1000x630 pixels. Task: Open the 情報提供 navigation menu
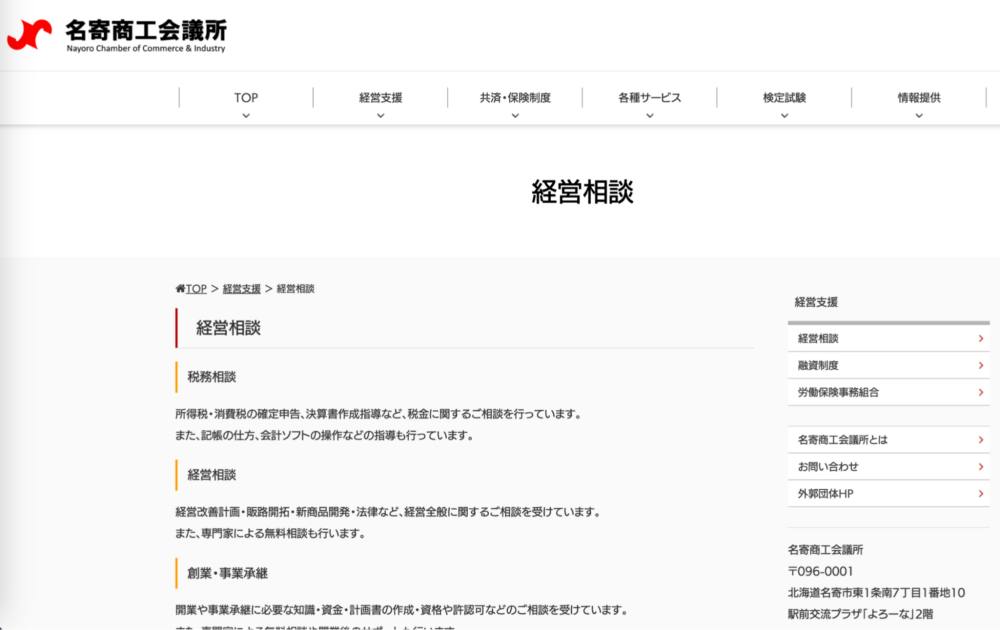[919, 98]
